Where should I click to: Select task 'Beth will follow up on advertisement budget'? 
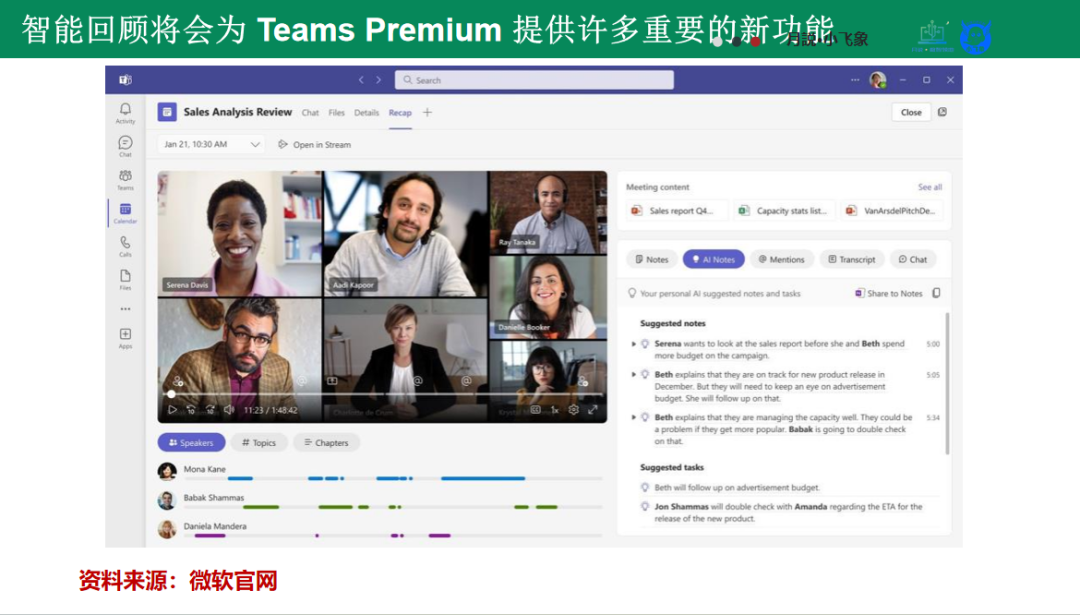tap(737, 488)
